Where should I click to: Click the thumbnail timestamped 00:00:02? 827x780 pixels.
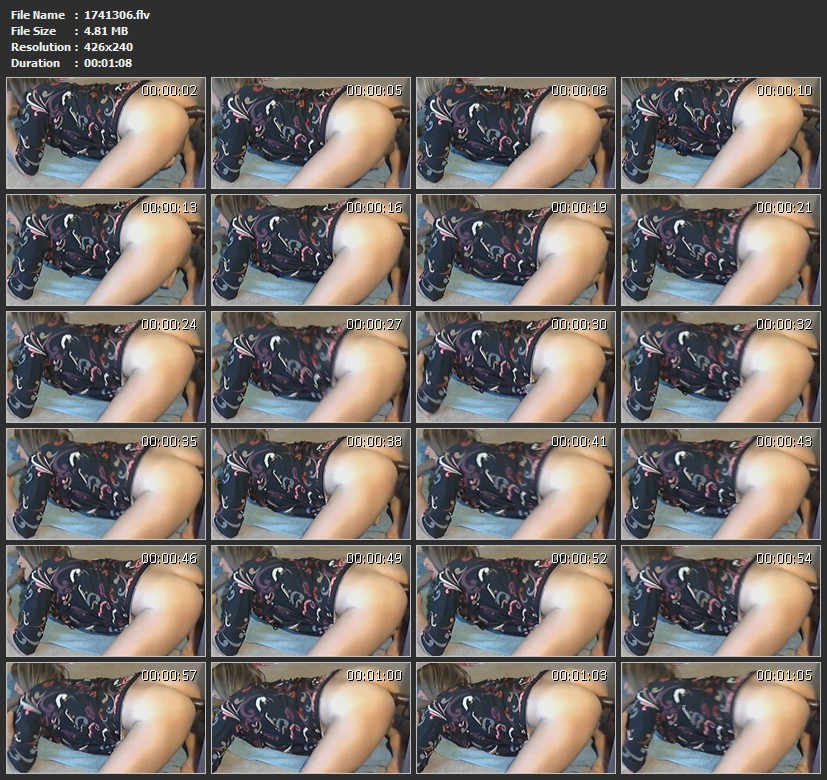point(106,133)
